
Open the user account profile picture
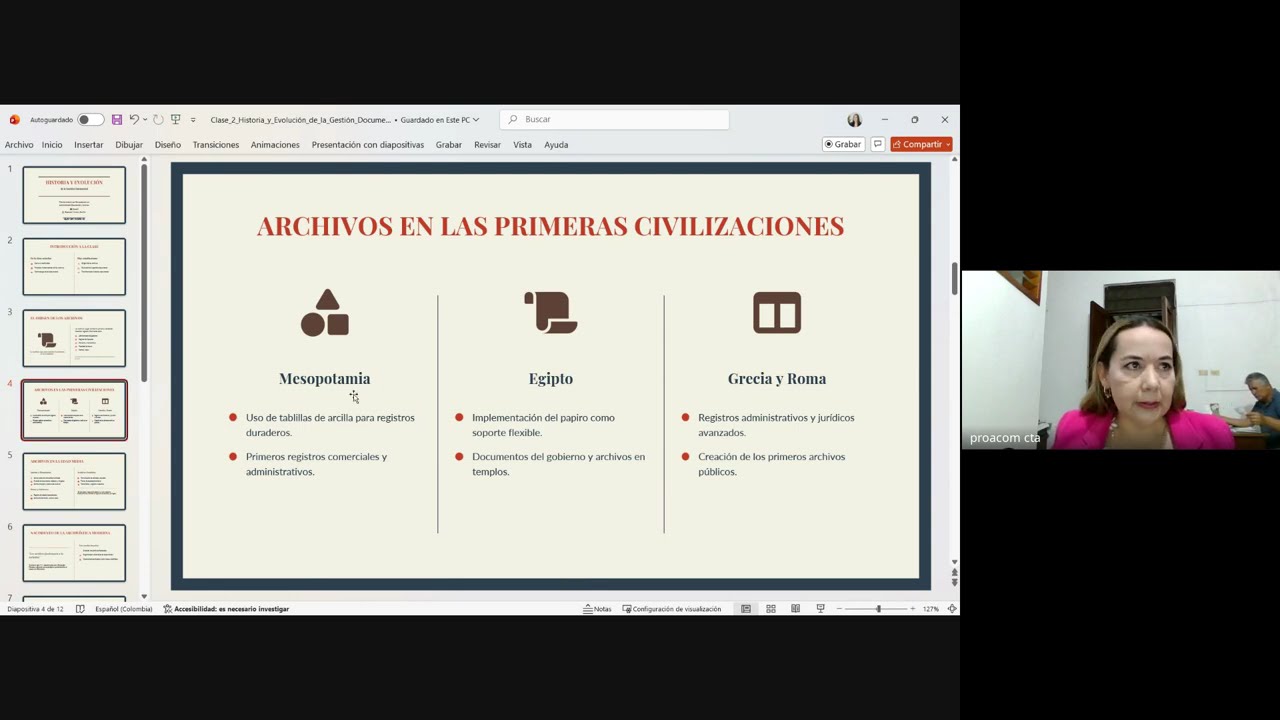coord(854,120)
